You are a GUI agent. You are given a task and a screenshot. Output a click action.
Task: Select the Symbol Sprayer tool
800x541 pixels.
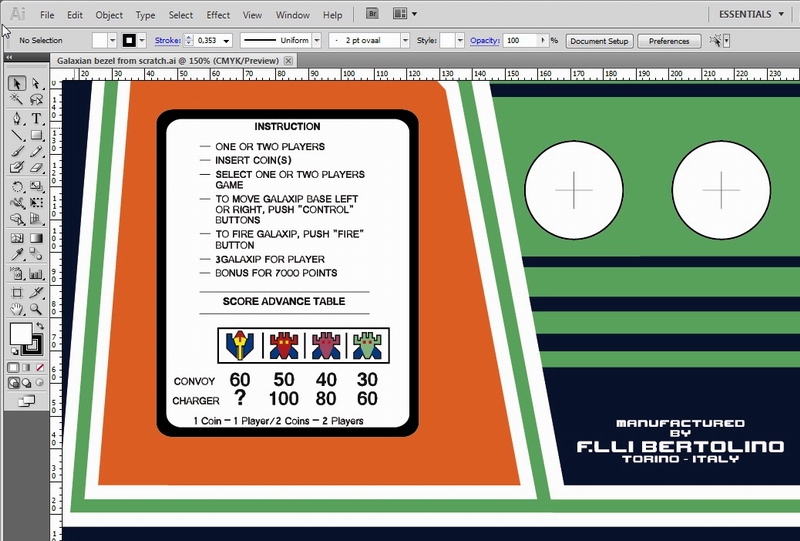point(17,274)
